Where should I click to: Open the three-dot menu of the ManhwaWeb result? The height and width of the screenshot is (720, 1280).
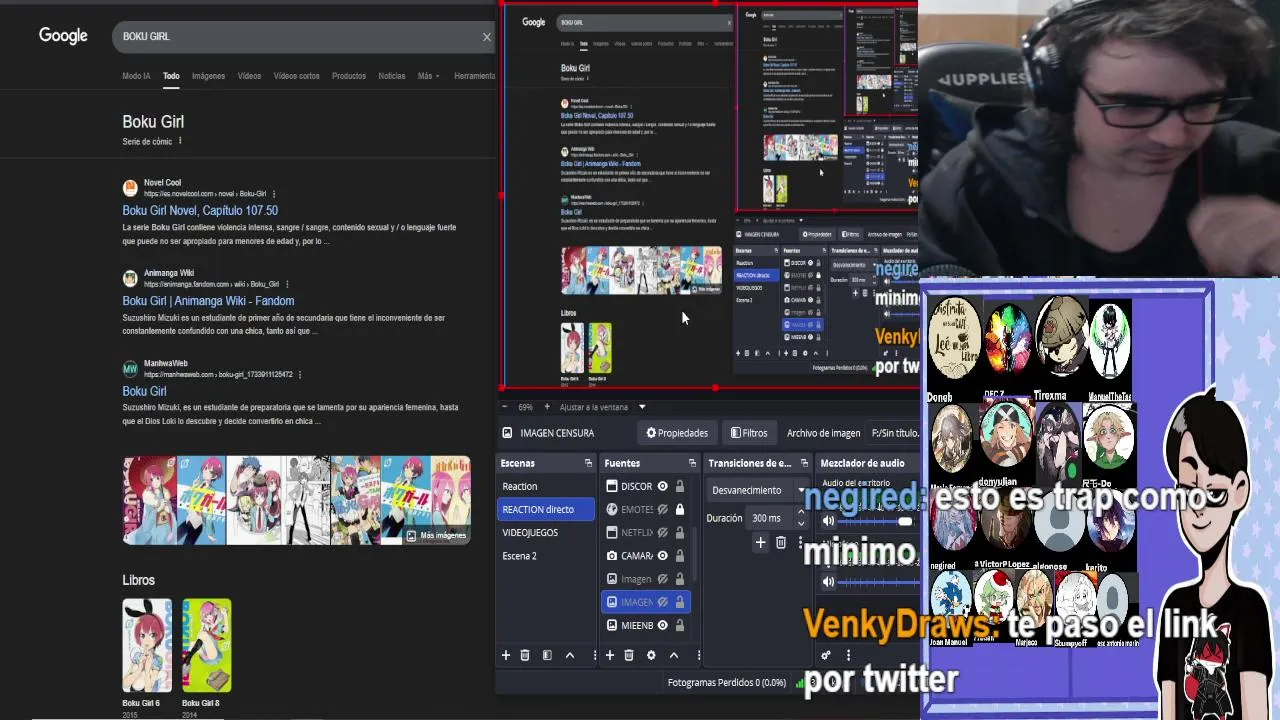300,375
